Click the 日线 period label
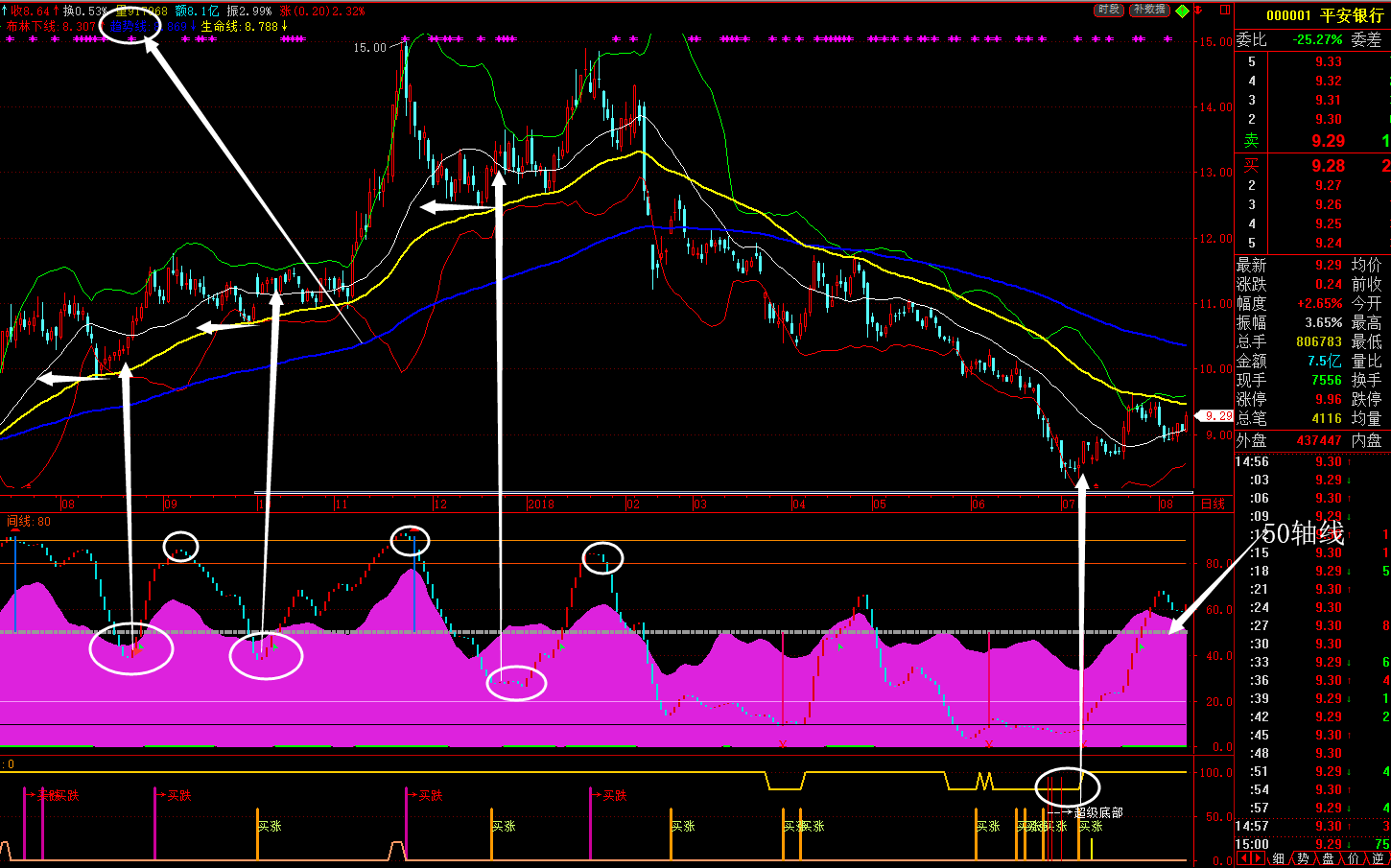 click(1214, 504)
